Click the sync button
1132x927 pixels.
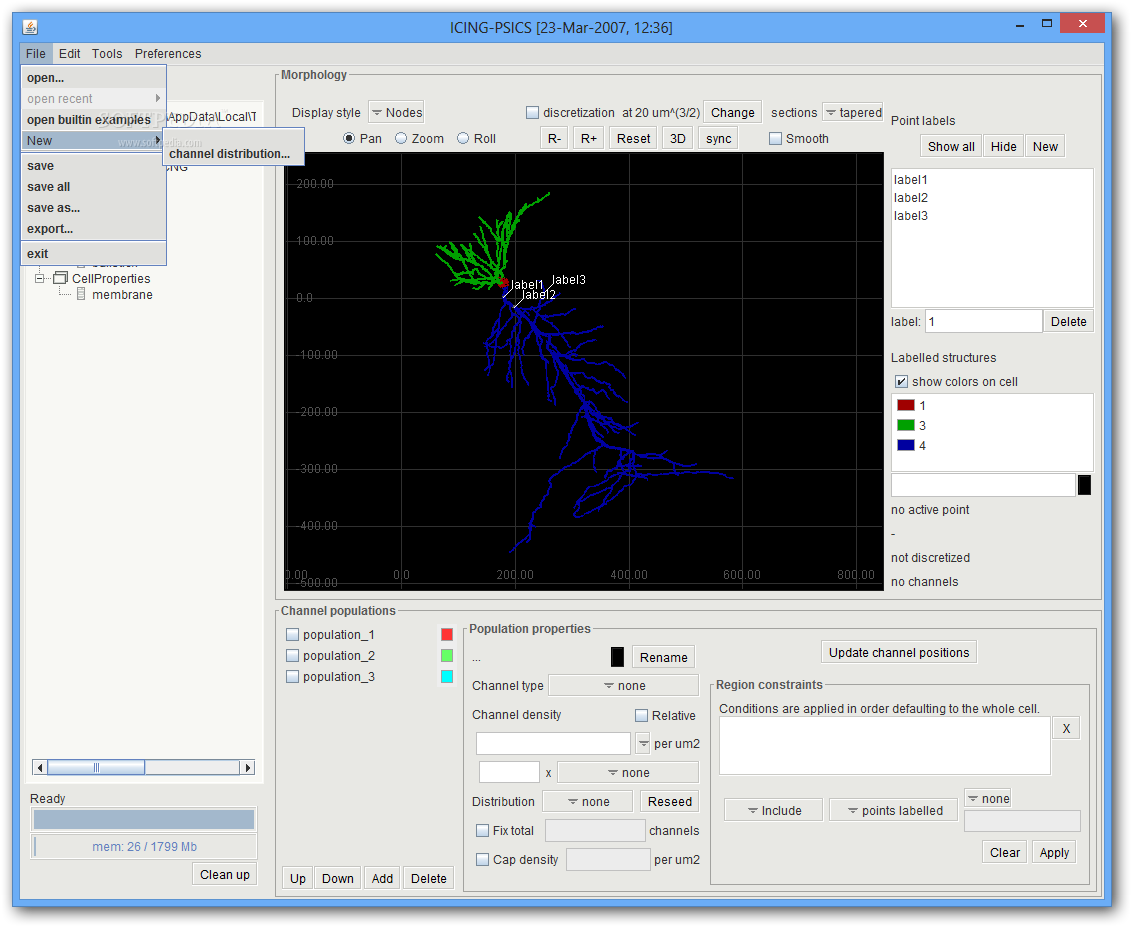point(718,139)
